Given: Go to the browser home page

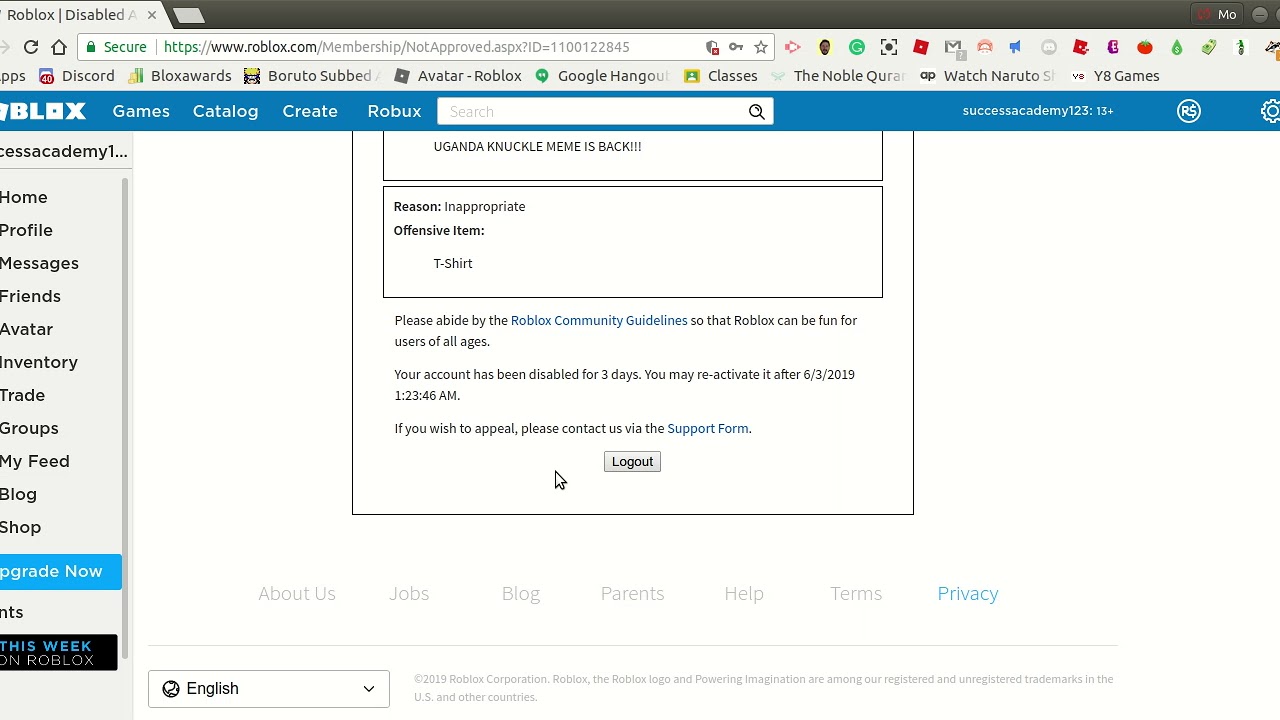Looking at the screenshot, I should (x=59, y=47).
